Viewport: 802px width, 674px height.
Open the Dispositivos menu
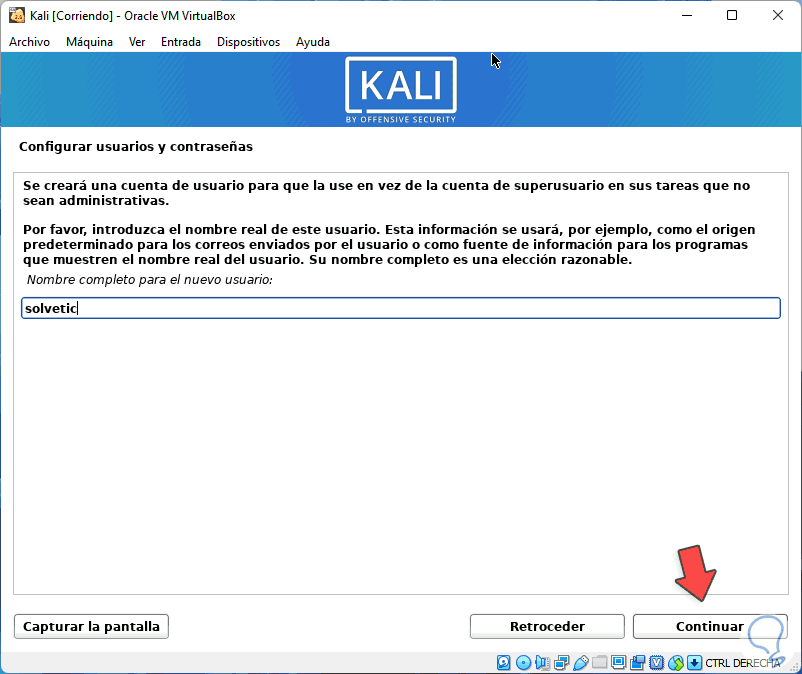click(x=248, y=42)
